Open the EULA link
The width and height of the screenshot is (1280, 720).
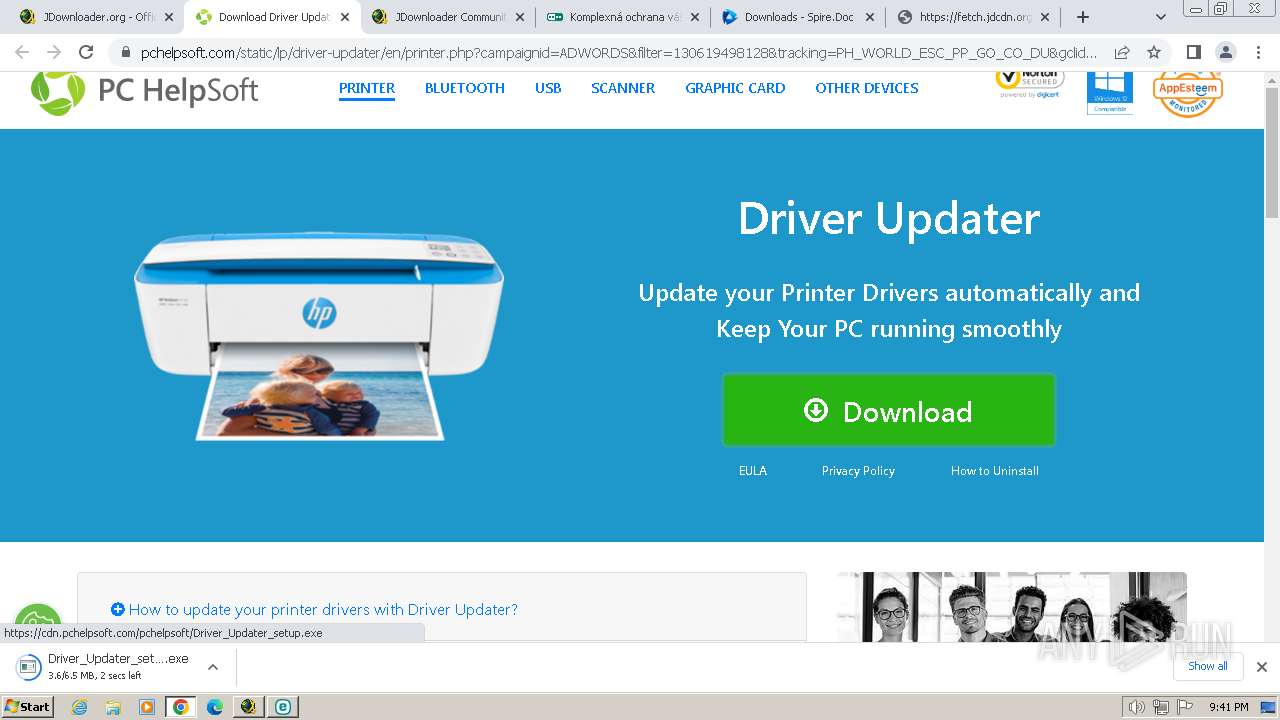pos(753,471)
